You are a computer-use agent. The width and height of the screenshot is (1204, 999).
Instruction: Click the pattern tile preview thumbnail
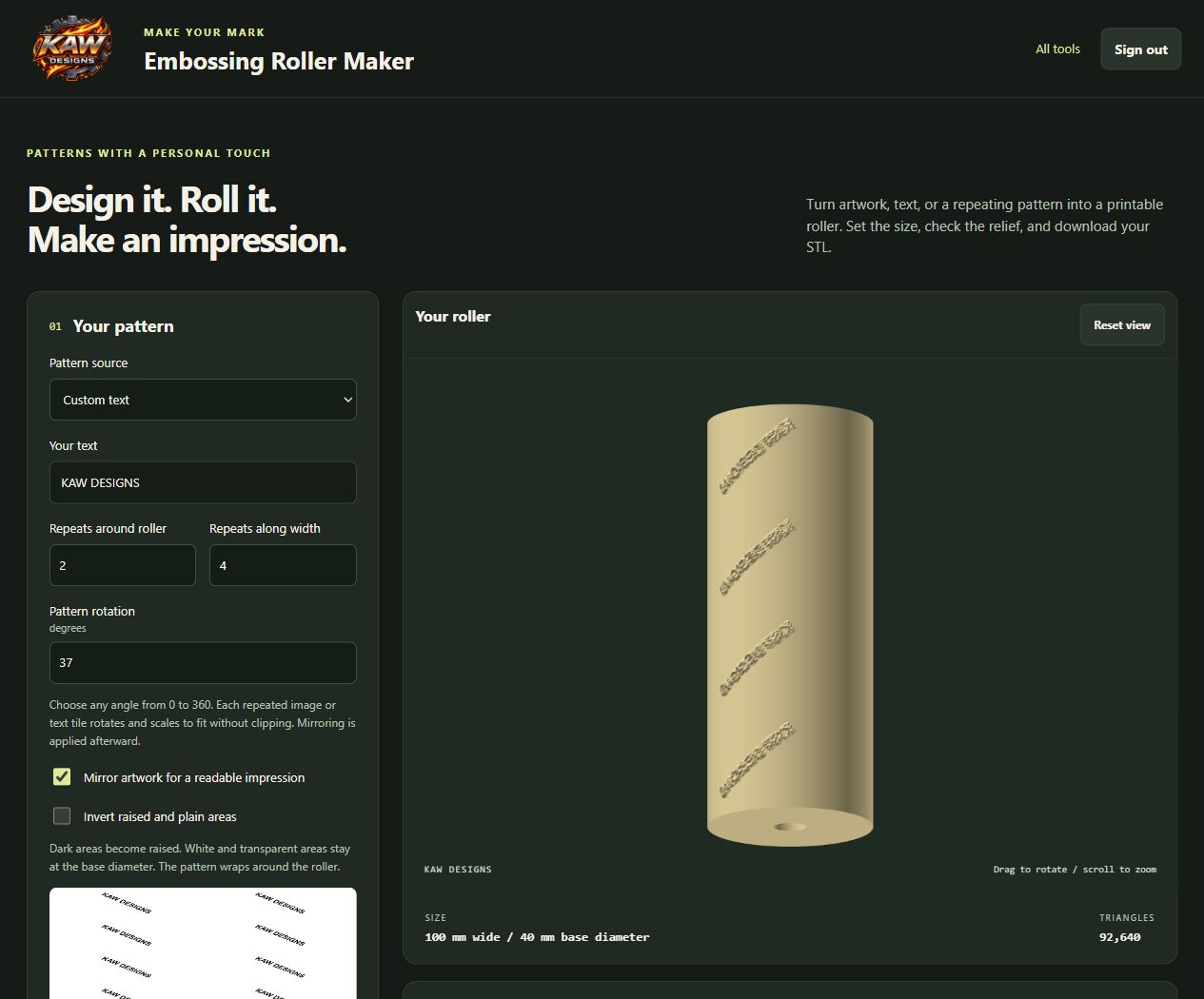pos(203,943)
